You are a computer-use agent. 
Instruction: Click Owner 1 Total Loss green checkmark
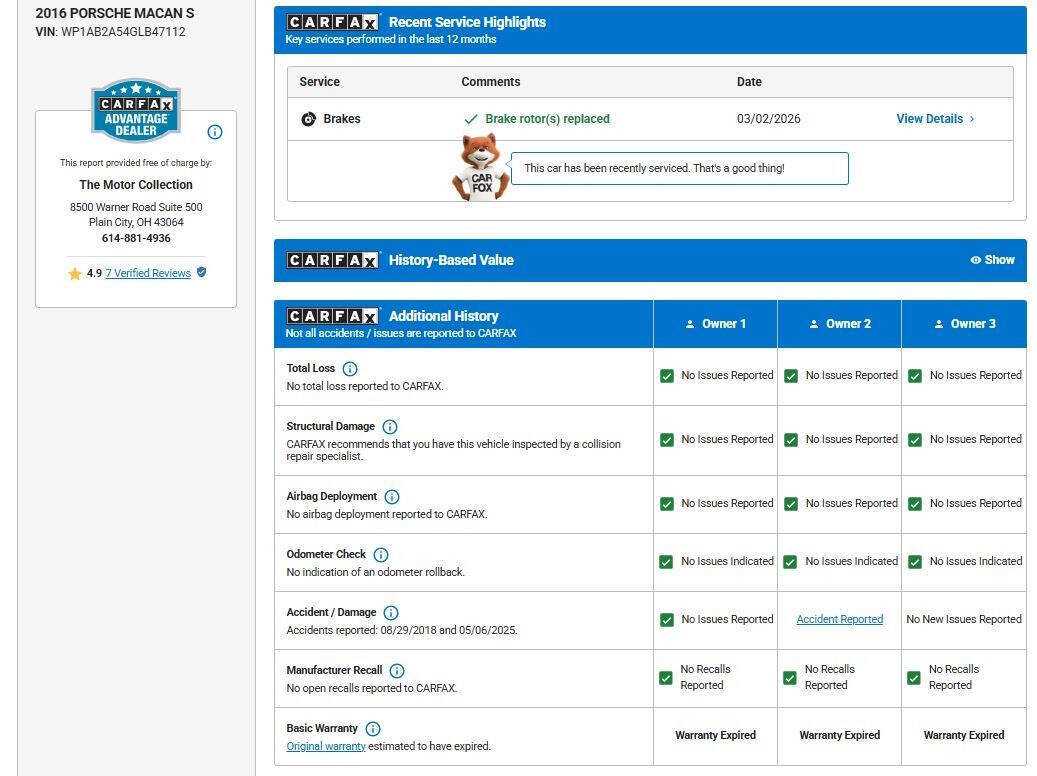[667, 376]
